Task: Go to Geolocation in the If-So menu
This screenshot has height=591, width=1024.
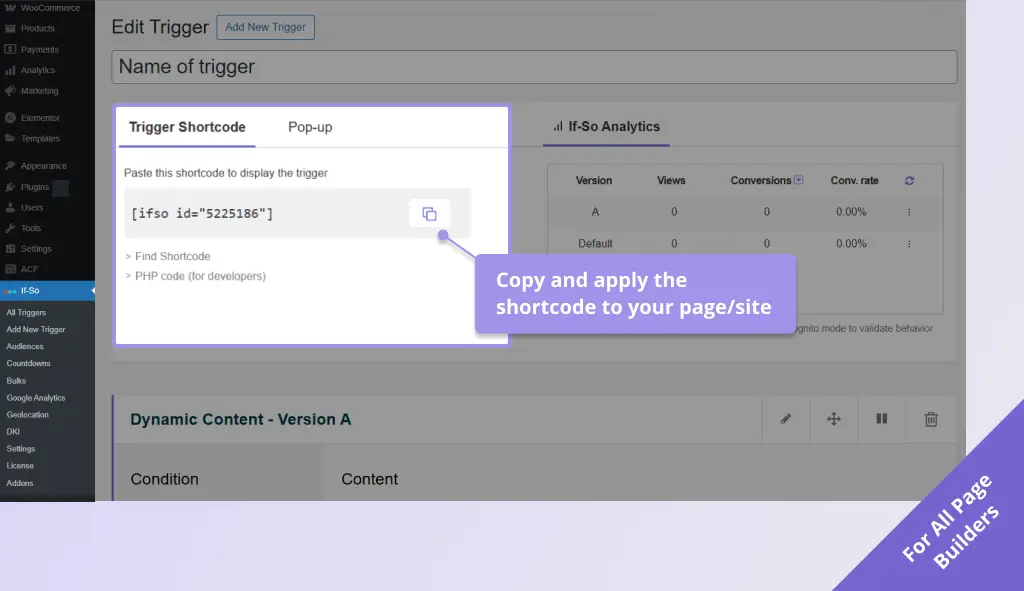Action: 28,414
